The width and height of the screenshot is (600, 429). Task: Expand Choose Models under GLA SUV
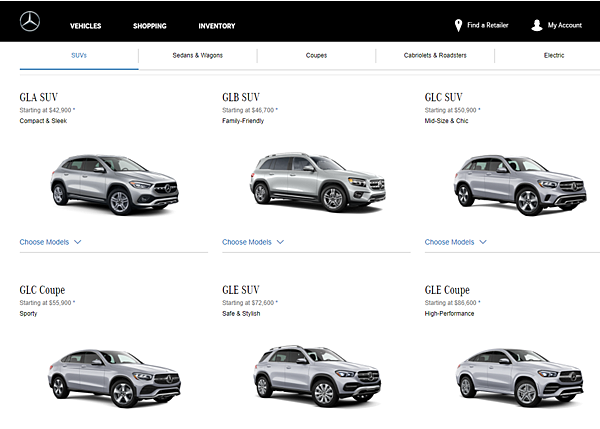(50, 242)
